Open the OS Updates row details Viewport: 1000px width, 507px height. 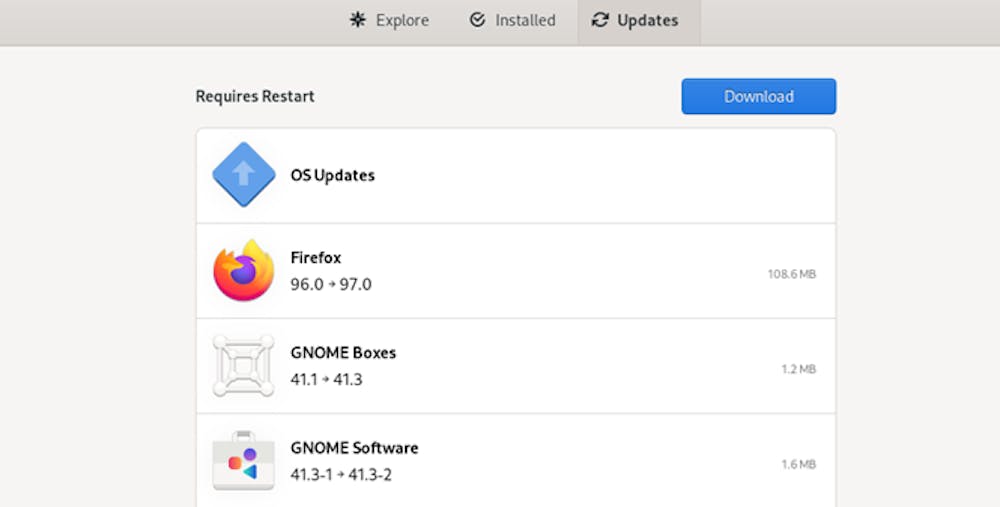(515, 176)
